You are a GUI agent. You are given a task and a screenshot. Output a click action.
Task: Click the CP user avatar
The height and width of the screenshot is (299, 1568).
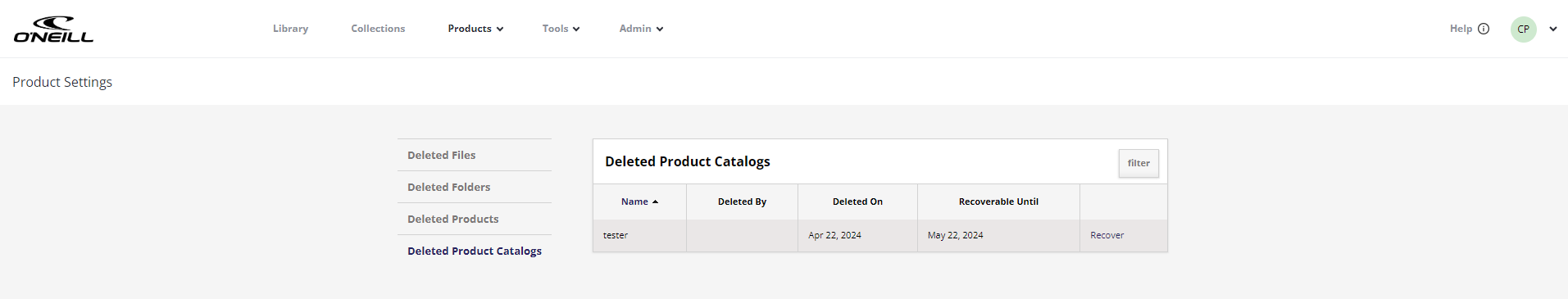point(1523,29)
